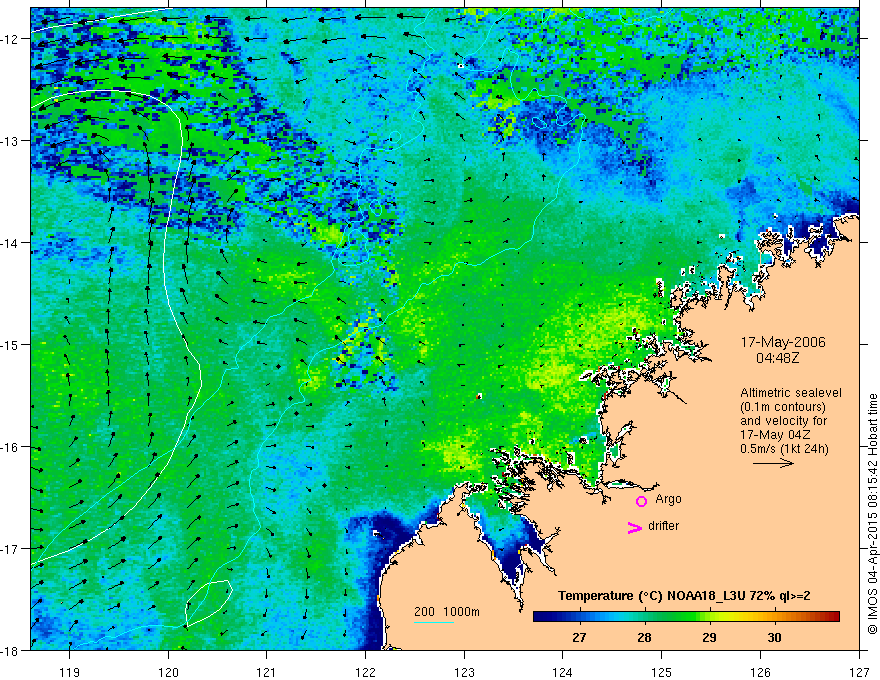The width and height of the screenshot is (880, 680).
Task: Click the longitude axis label 122
Action: [x=365, y=672]
